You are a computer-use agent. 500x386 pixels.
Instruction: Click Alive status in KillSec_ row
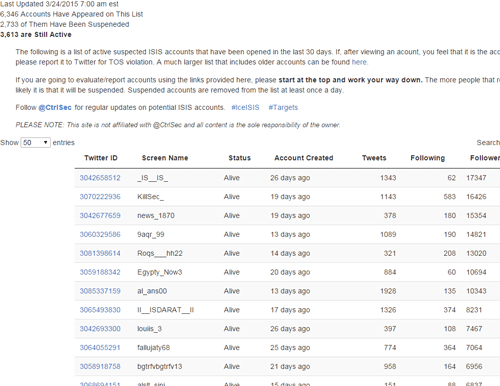pyautogui.click(x=232, y=197)
